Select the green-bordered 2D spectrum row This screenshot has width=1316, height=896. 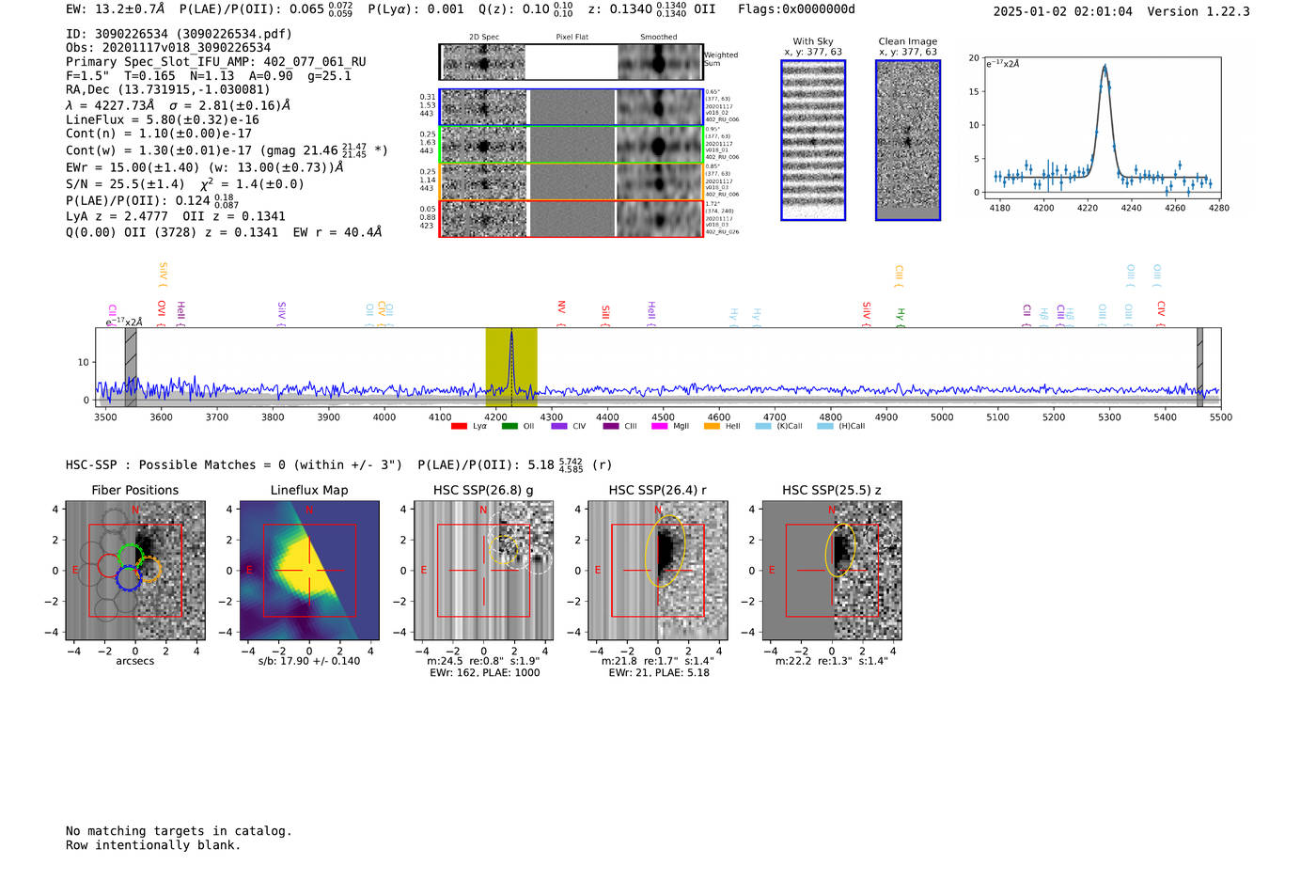pos(572,145)
